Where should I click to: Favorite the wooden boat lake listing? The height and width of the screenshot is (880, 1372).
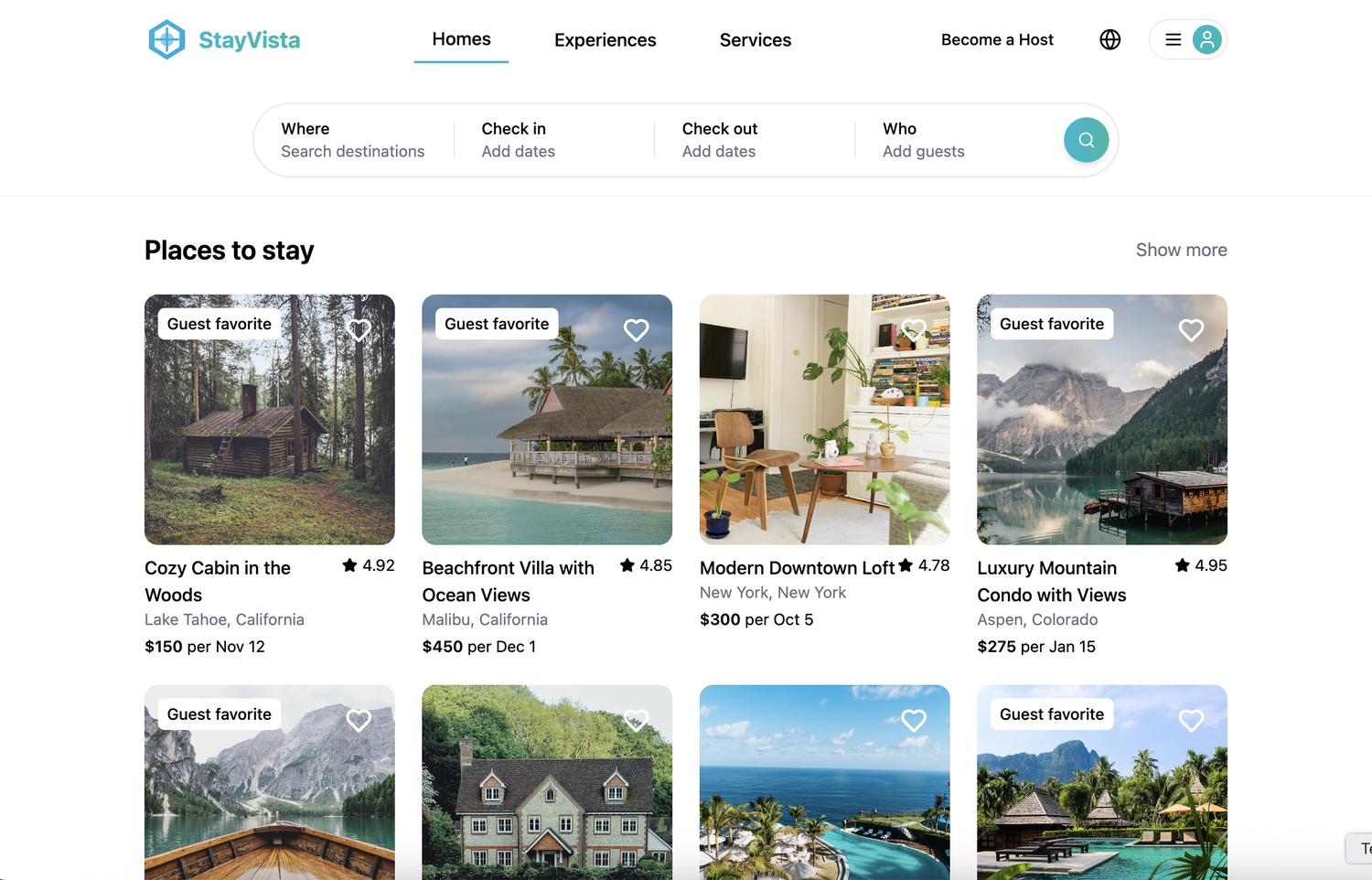click(x=359, y=721)
